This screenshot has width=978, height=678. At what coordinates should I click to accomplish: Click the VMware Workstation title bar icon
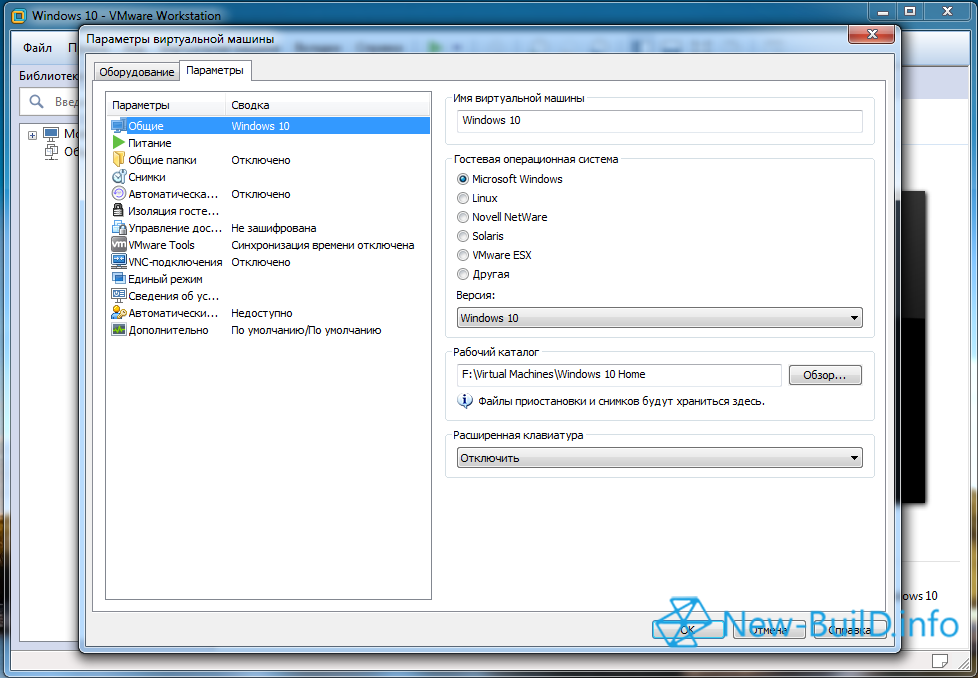coord(19,16)
